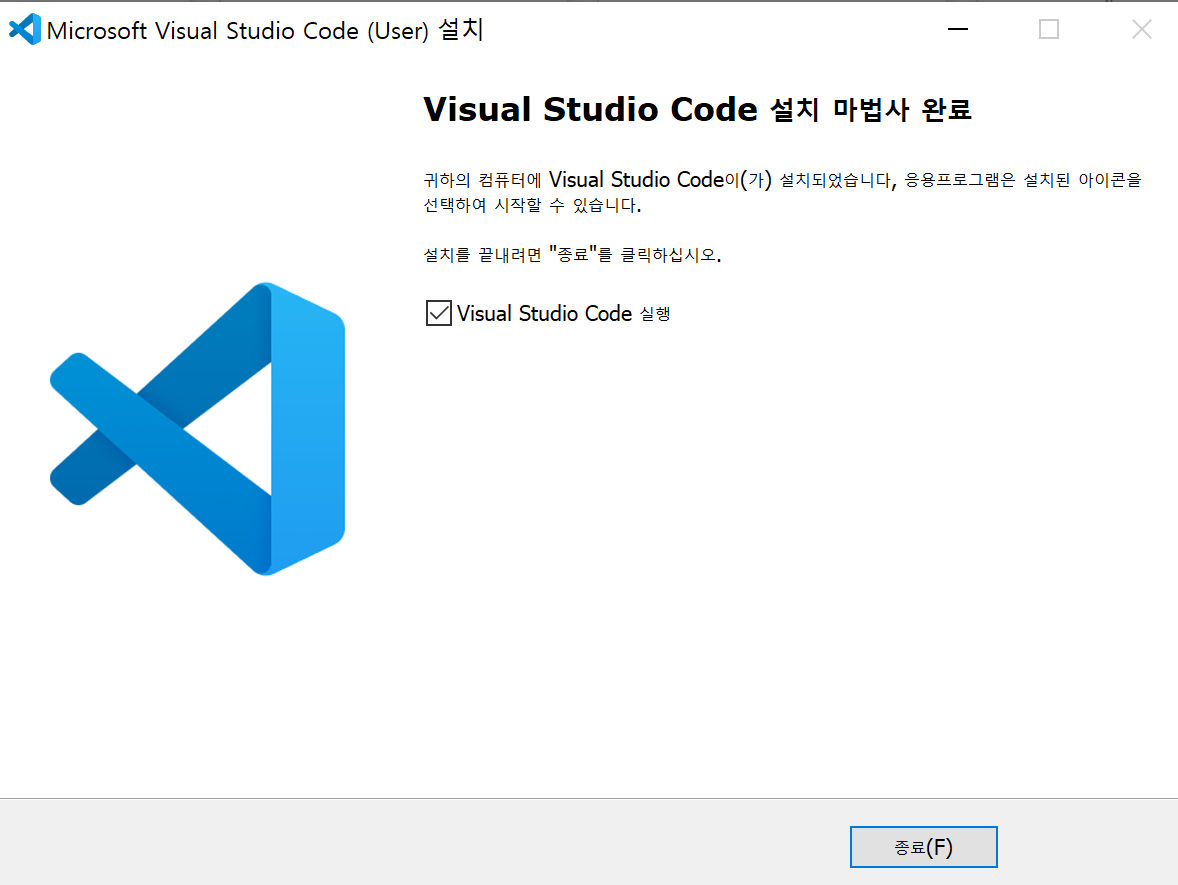Click the checkmark inside the launch checkbox

[438, 313]
